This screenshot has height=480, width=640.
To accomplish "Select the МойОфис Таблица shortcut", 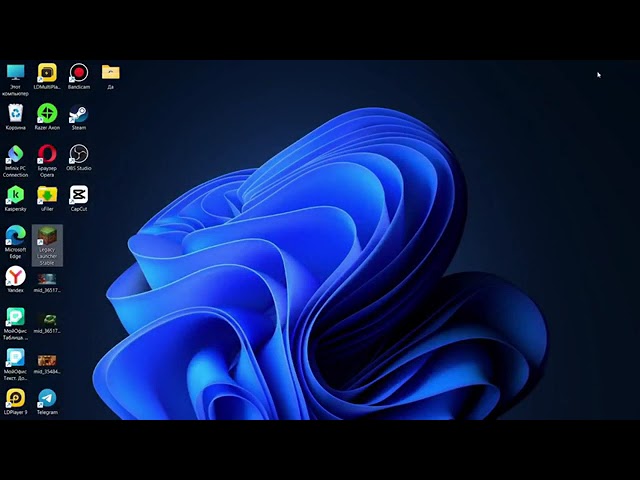I will coord(16,324).
